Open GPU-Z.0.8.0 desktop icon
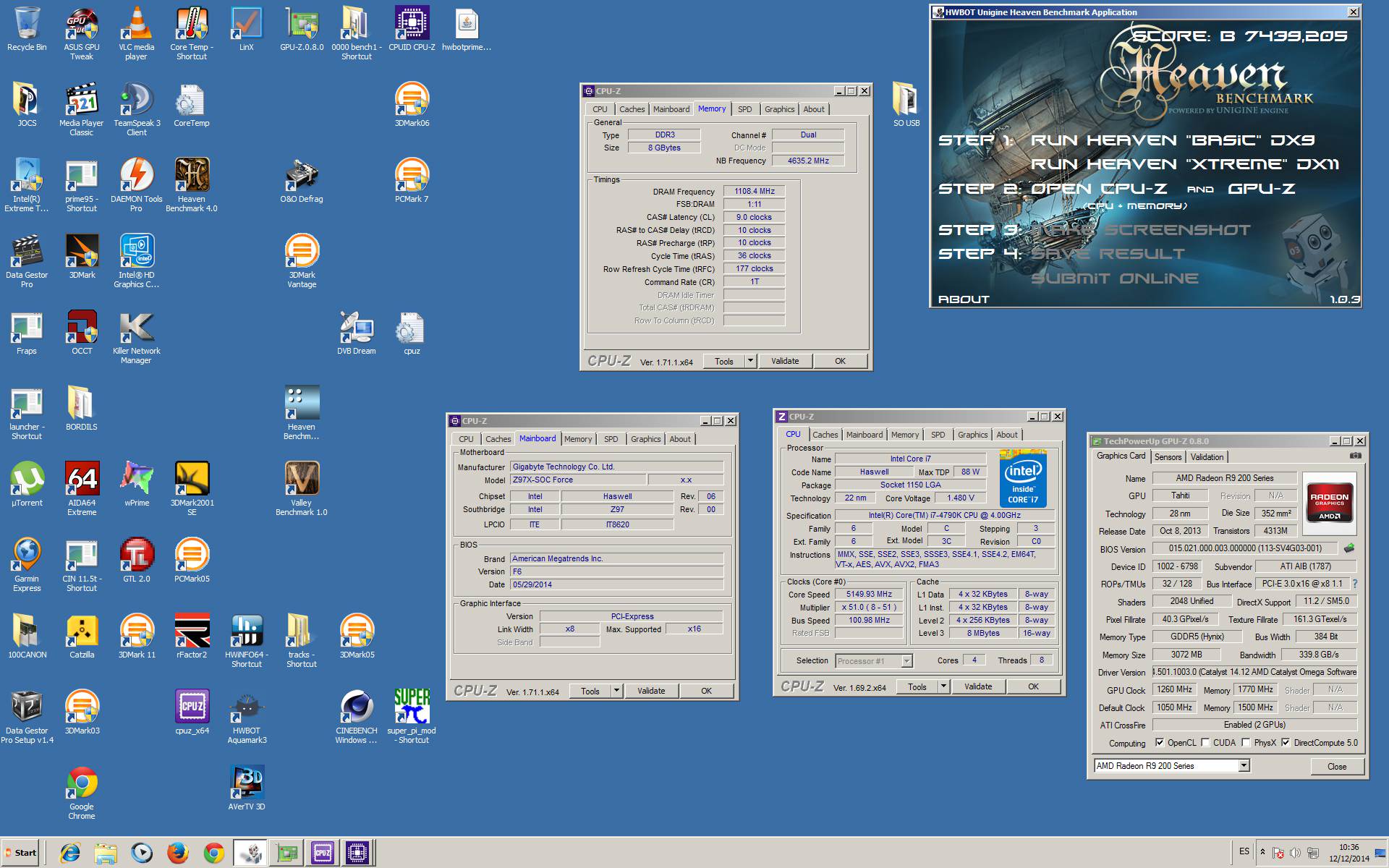1389x868 pixels. click(x=302, y=29)
